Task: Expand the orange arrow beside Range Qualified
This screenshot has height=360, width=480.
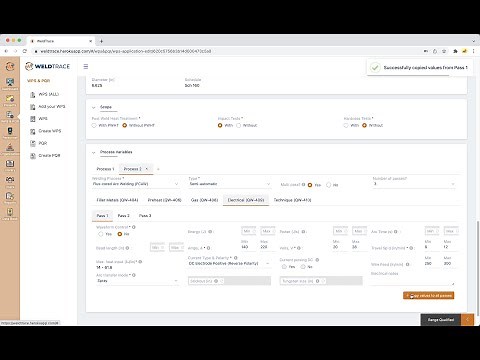Action: pos(467,320)
